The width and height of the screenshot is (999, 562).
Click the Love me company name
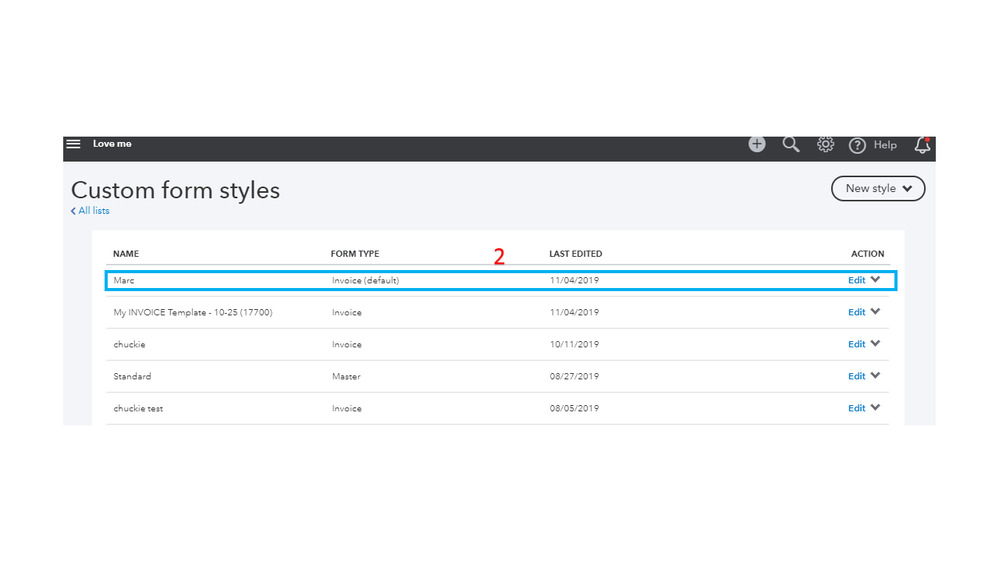click(112, 144)
